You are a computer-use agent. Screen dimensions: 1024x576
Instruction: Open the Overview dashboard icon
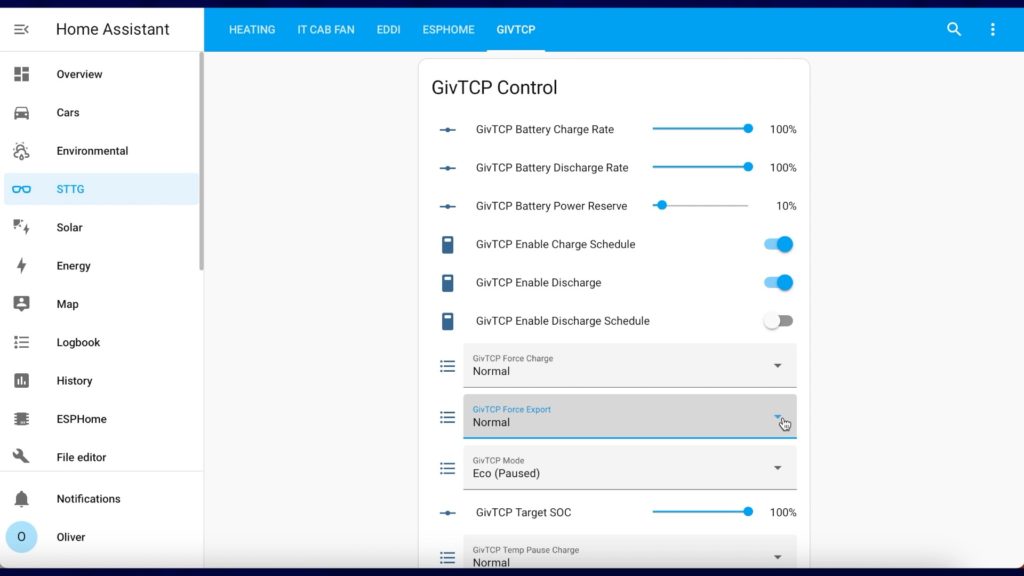22,74
